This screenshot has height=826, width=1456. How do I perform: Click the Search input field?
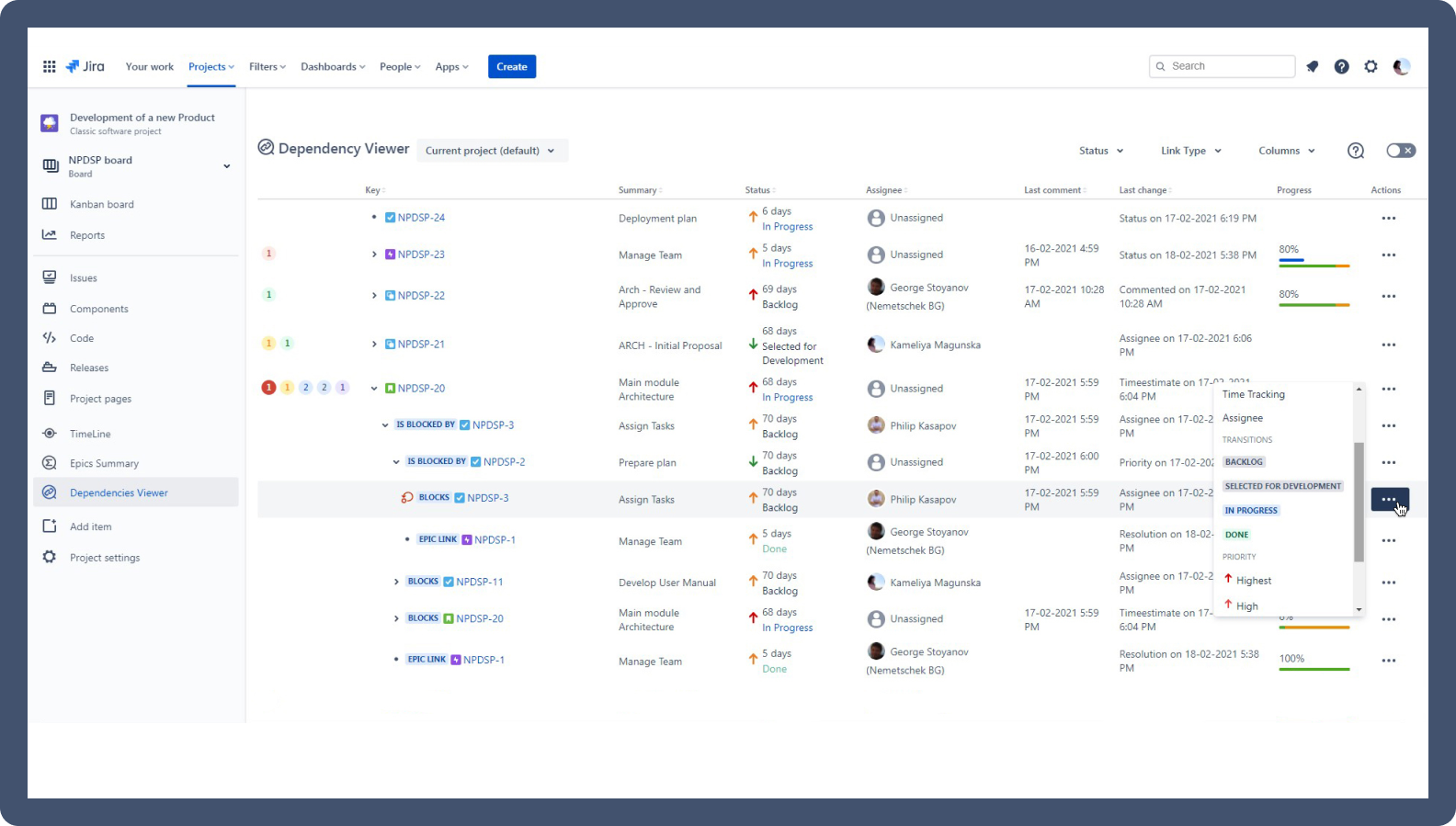[1222, 66]
